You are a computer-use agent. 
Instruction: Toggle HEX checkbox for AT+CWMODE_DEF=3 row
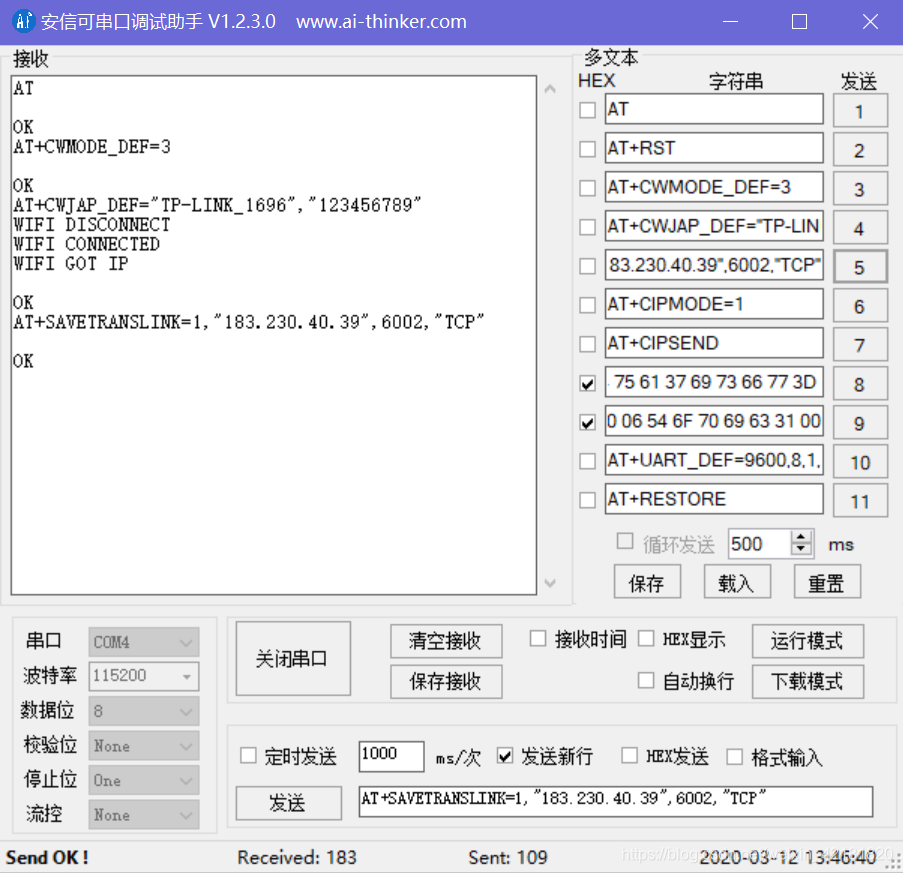pyautogui.click(x=587, y=188)
